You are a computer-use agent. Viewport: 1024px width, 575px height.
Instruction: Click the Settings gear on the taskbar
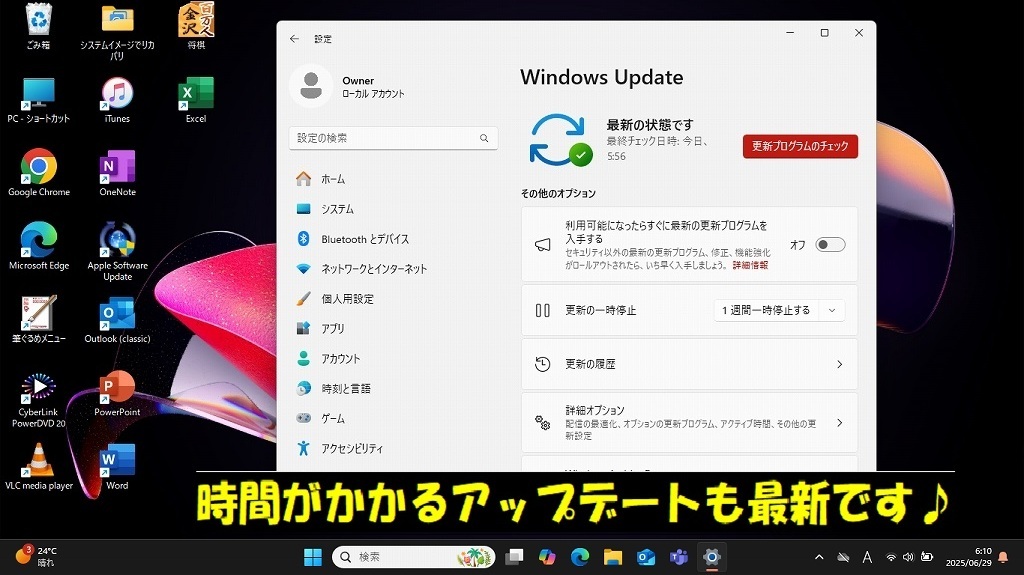point(712,557)
